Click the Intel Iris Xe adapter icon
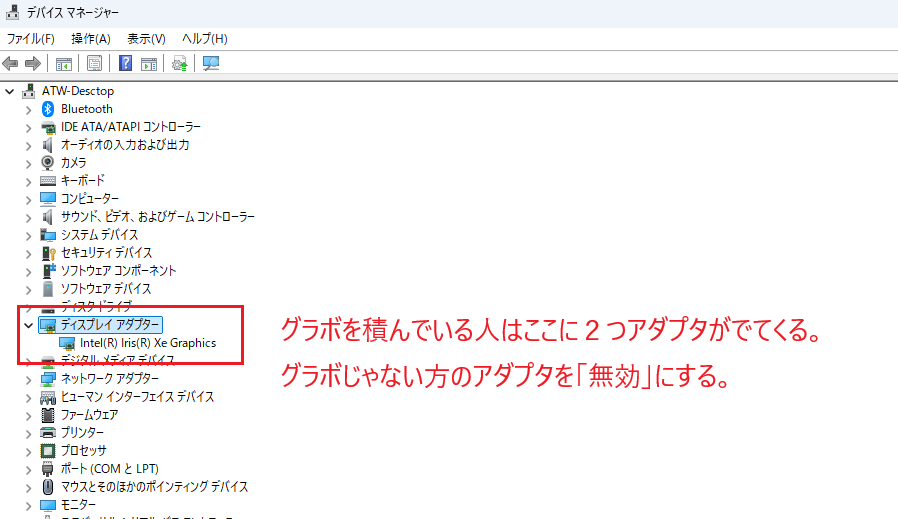898x519 pixels. pos(67,343)
